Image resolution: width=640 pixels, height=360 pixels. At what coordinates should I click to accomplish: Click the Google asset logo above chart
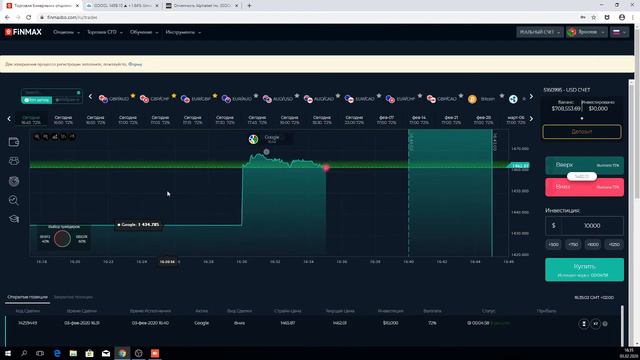tap(253, 139)
